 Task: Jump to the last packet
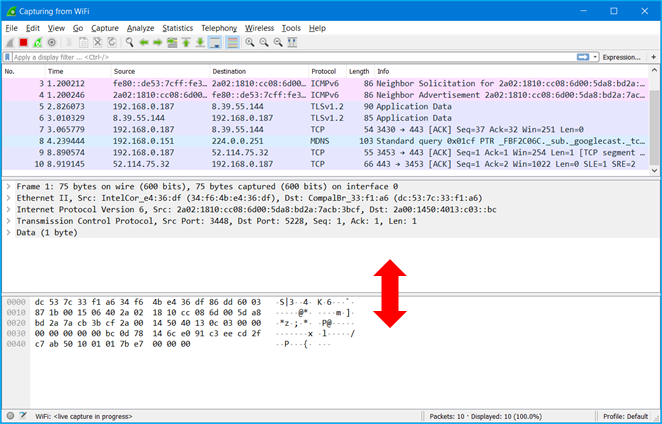coord(200,42)
